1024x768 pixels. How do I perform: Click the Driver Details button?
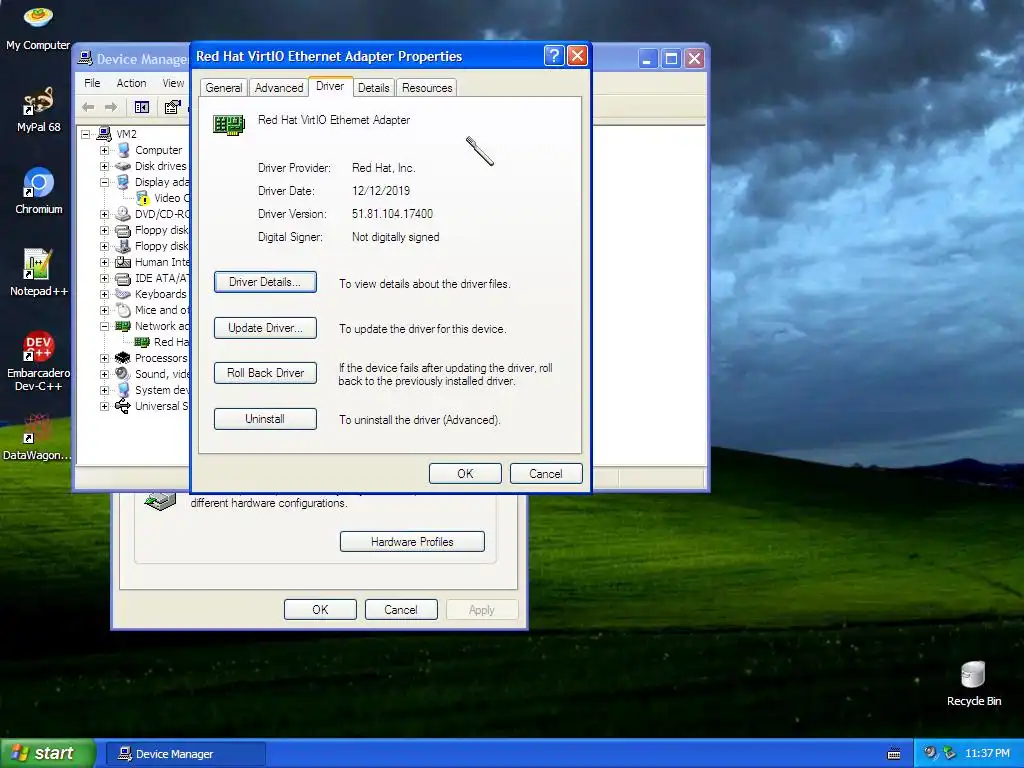tap(265, 282)
